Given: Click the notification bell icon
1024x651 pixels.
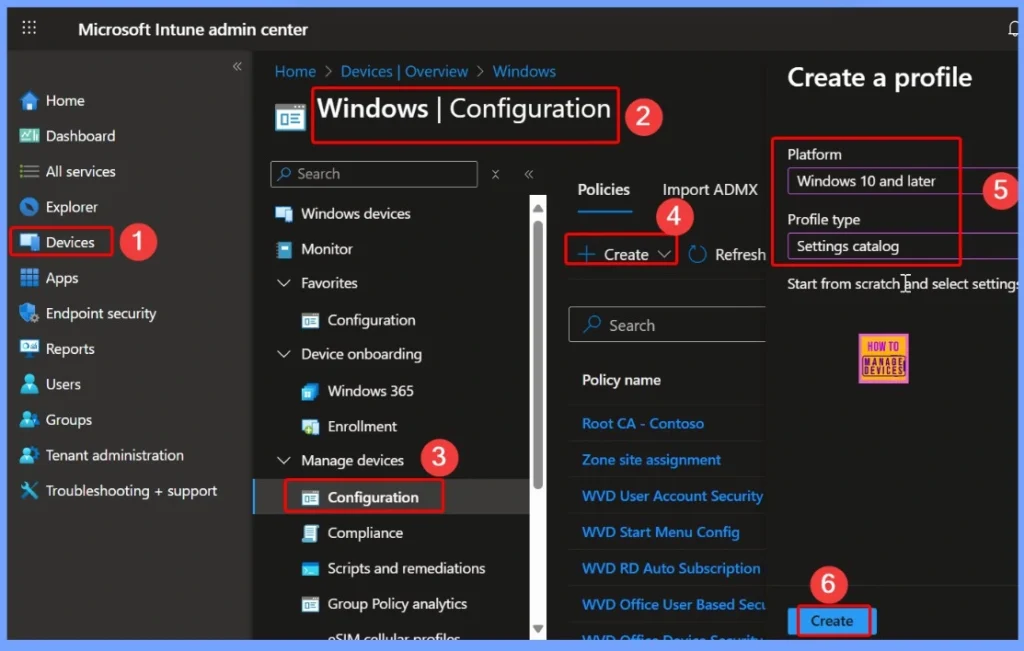Looking at the screenshot, I should coord(1014,28).
